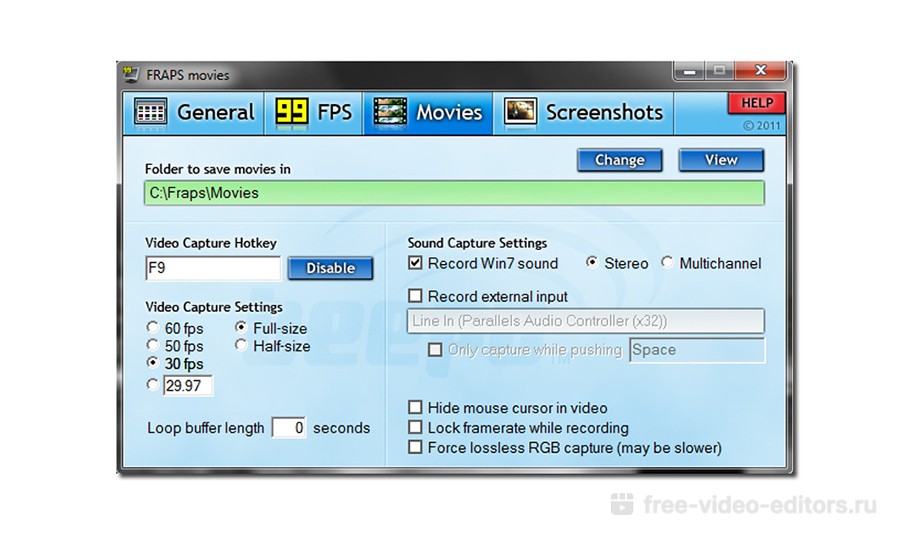Screen dimensions: 900x540
Task: Enable Lock framerate while recording
Action: click(415, 428)
